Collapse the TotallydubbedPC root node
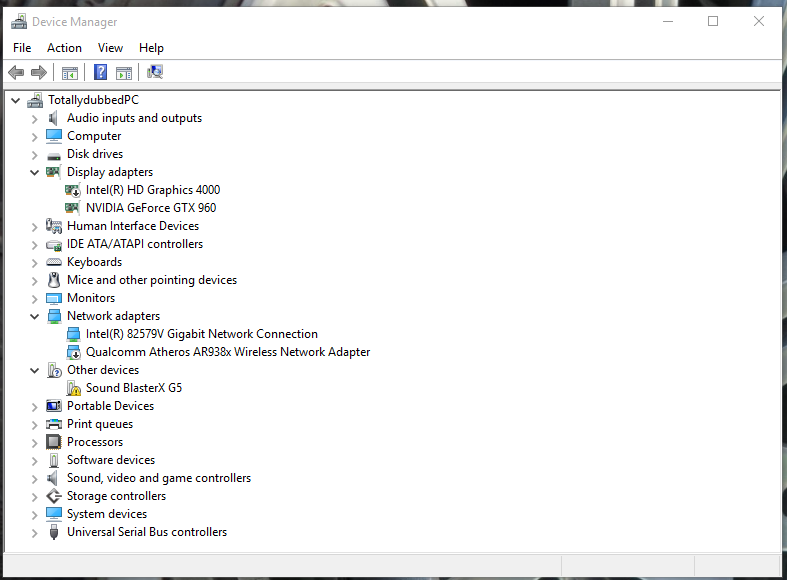Screen dimensions: 787x580 pyautogui.click(x=16, y=100)
